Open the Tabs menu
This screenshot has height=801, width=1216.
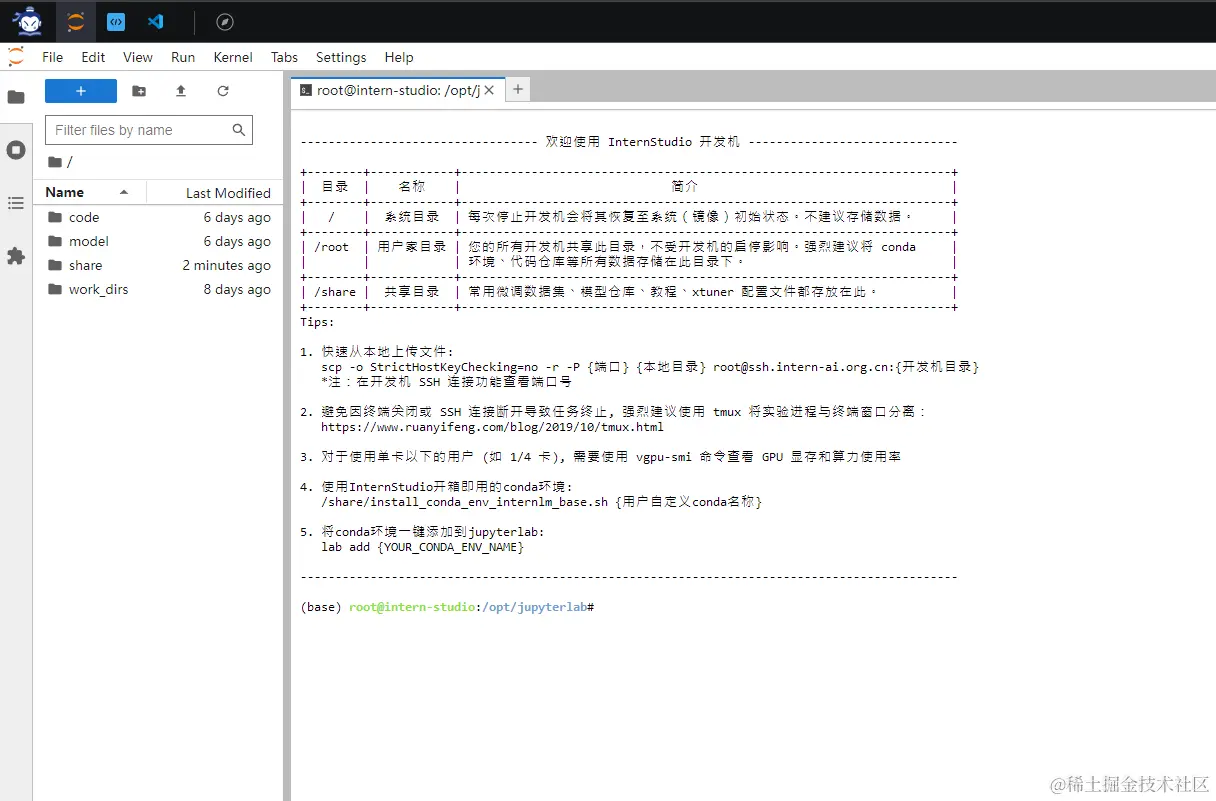click(284, 57)
